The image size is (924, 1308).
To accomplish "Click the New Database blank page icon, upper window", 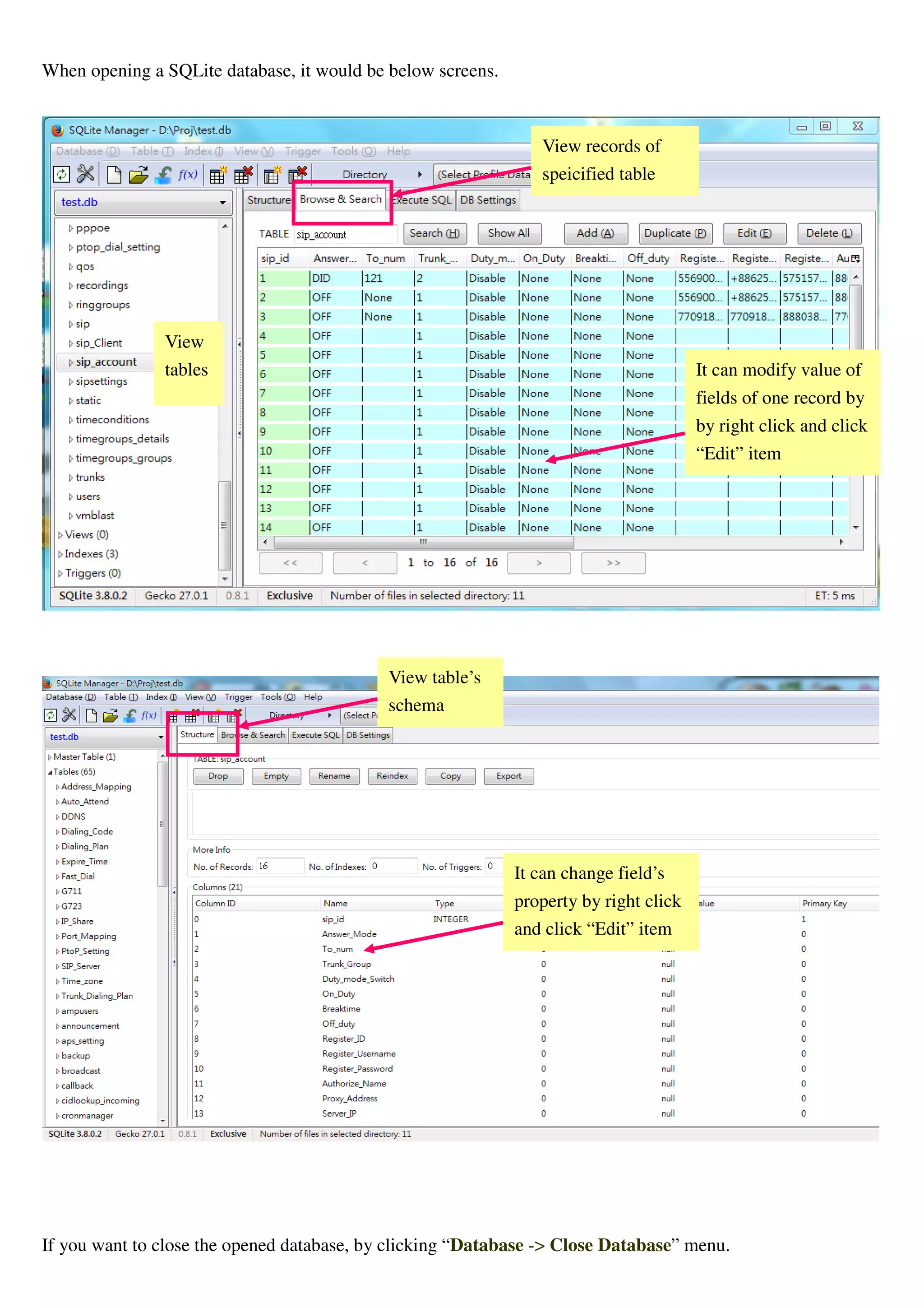I will (114, 175).
